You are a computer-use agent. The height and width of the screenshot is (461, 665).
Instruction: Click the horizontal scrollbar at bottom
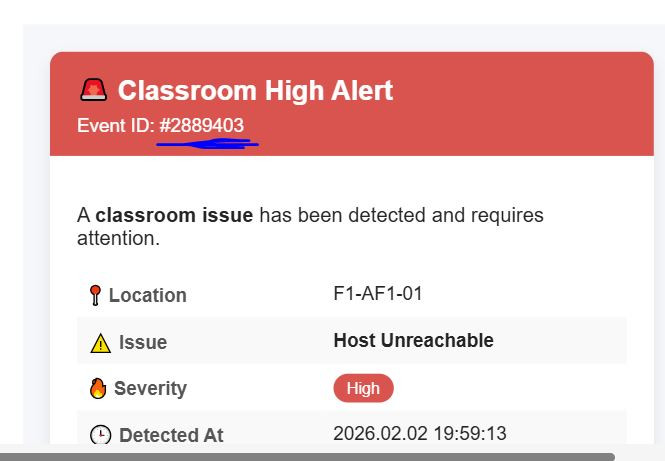click(x=307, y=457)
